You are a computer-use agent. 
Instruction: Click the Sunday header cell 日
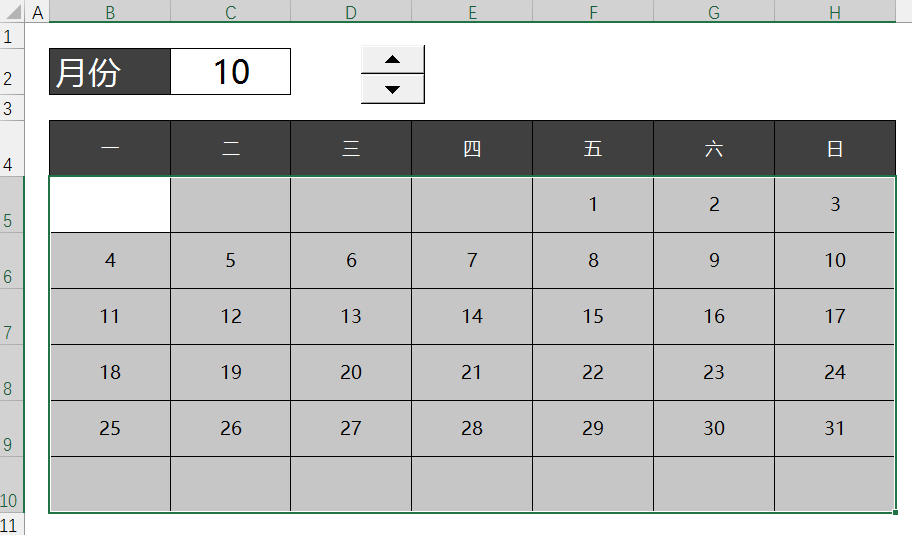[835, 148]
